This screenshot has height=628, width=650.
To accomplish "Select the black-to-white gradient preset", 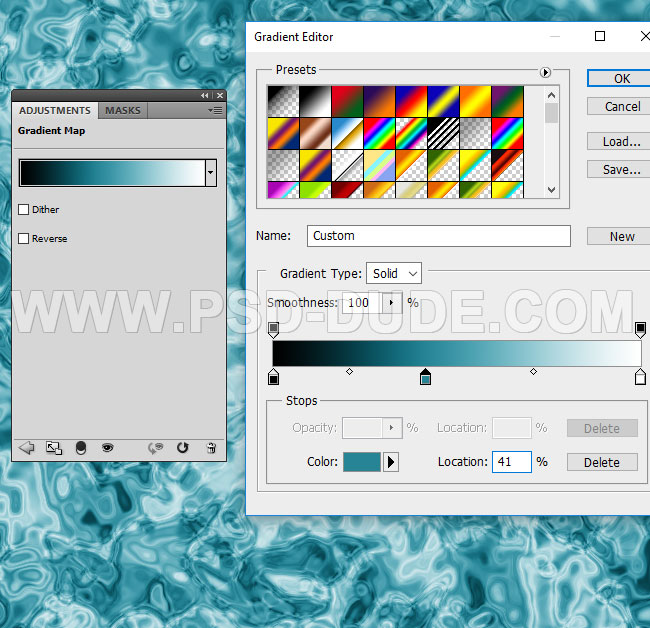I will click(315, 101).
